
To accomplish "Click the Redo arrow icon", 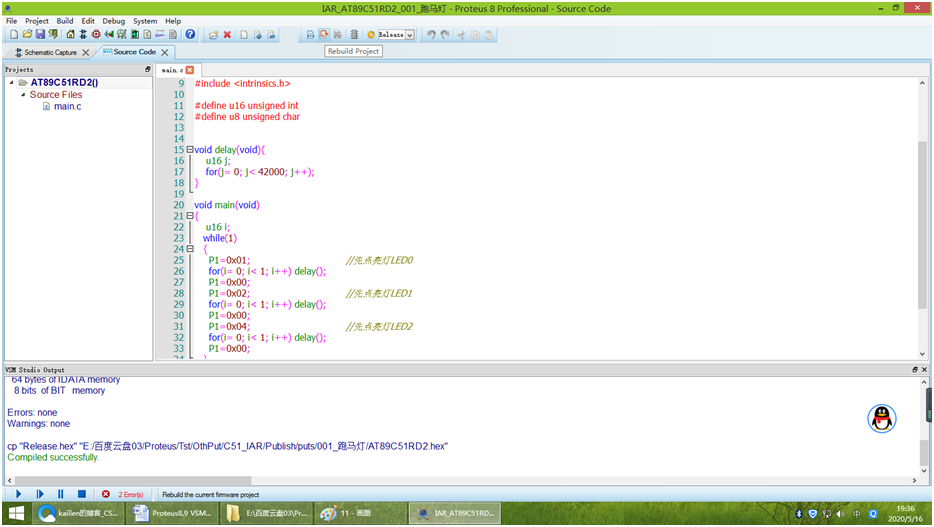I will click(445, 35).
